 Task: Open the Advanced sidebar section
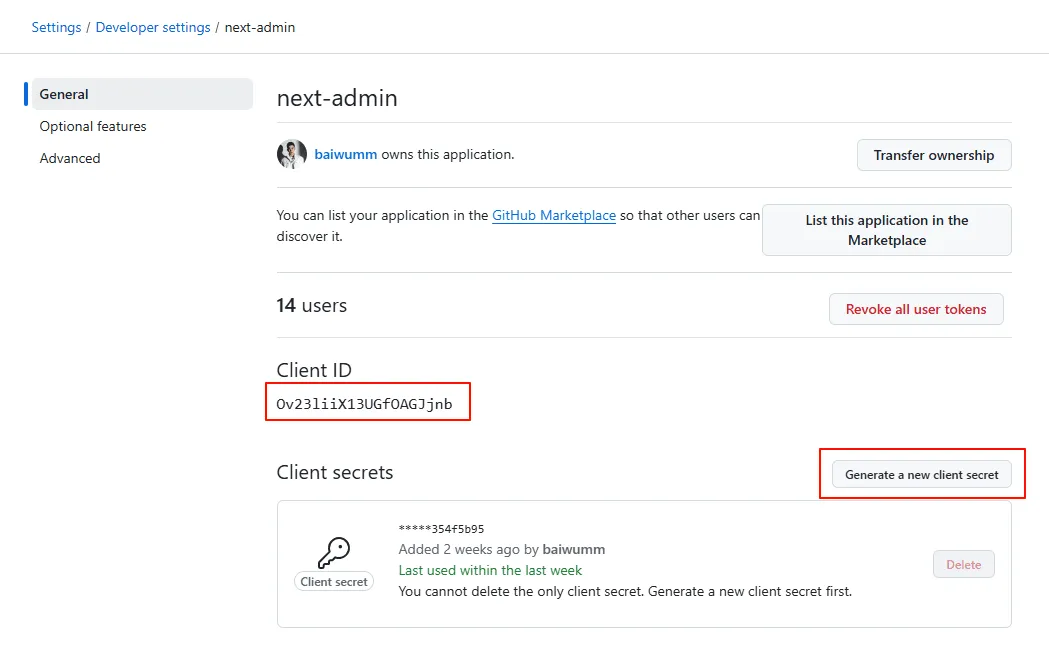[x=70, y=159]
